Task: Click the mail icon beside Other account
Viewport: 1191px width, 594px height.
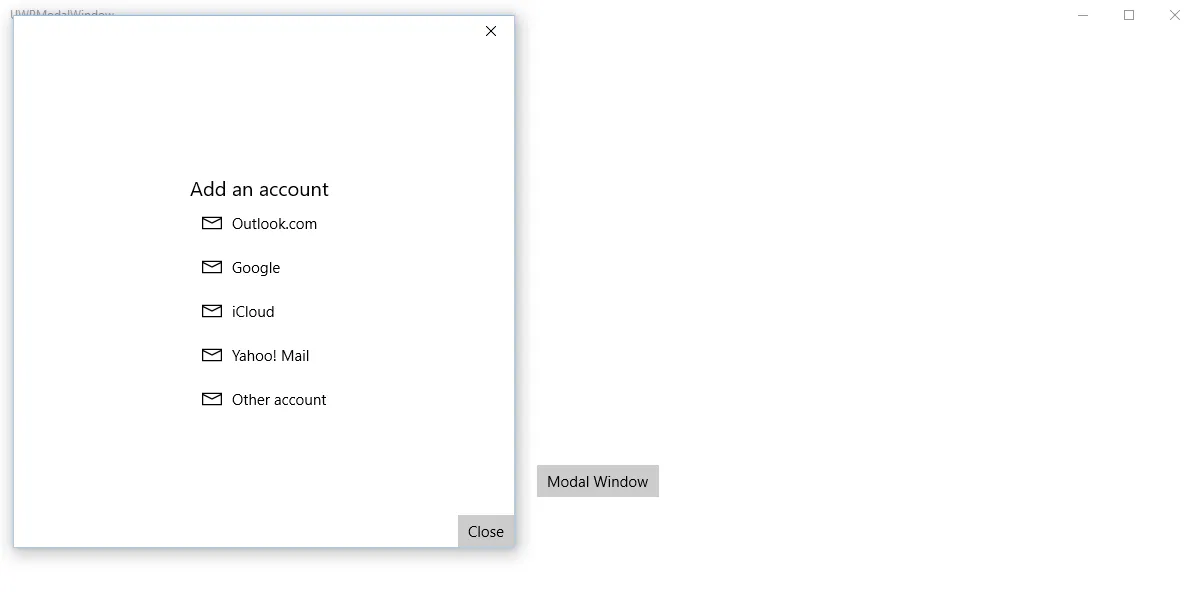Action: 212,399
